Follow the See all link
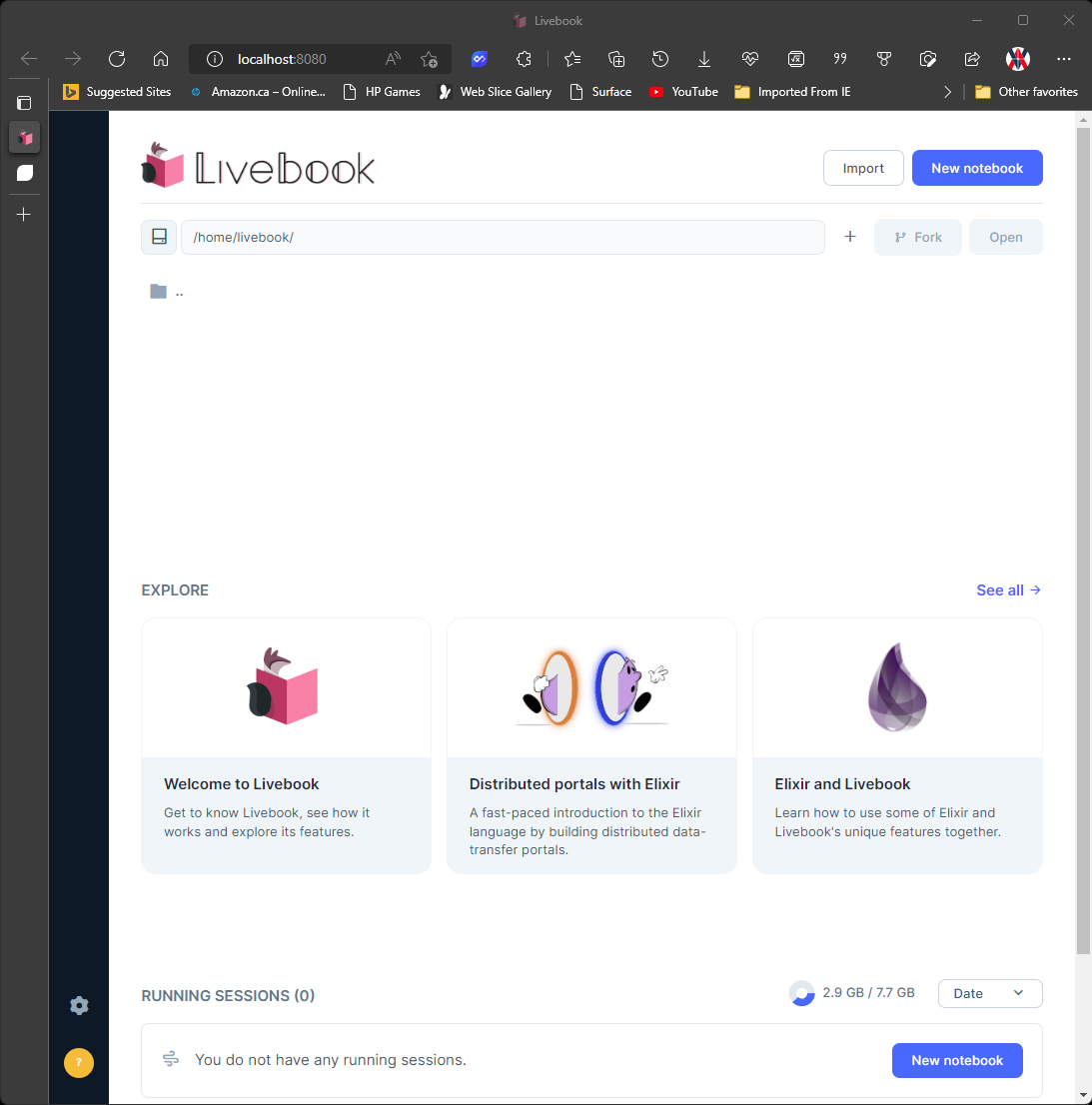 point(1009,590)
